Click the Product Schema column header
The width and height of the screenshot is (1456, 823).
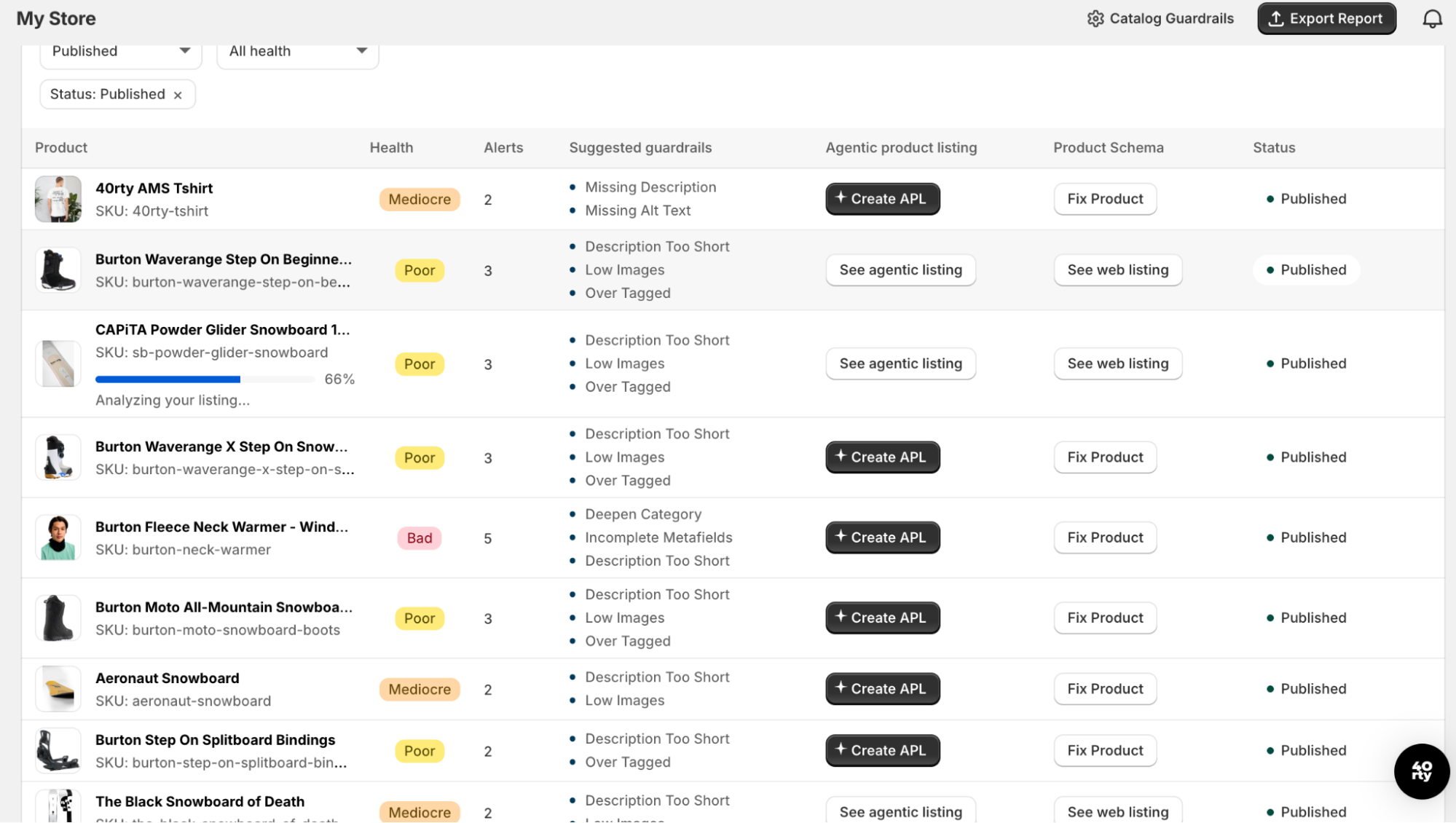click(x=1108, y=148)
